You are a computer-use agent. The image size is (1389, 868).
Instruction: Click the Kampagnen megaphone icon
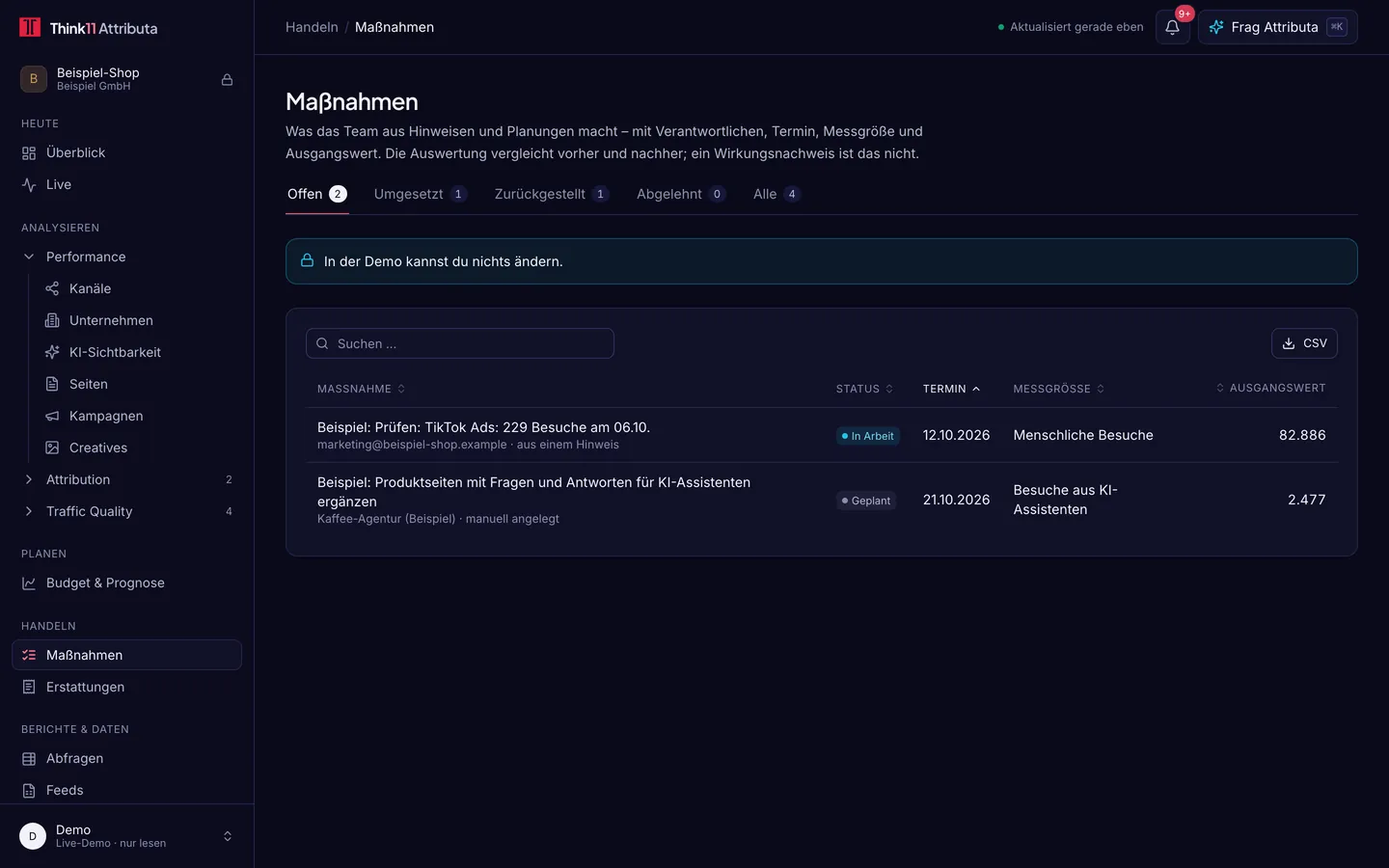tap(52, 416)
